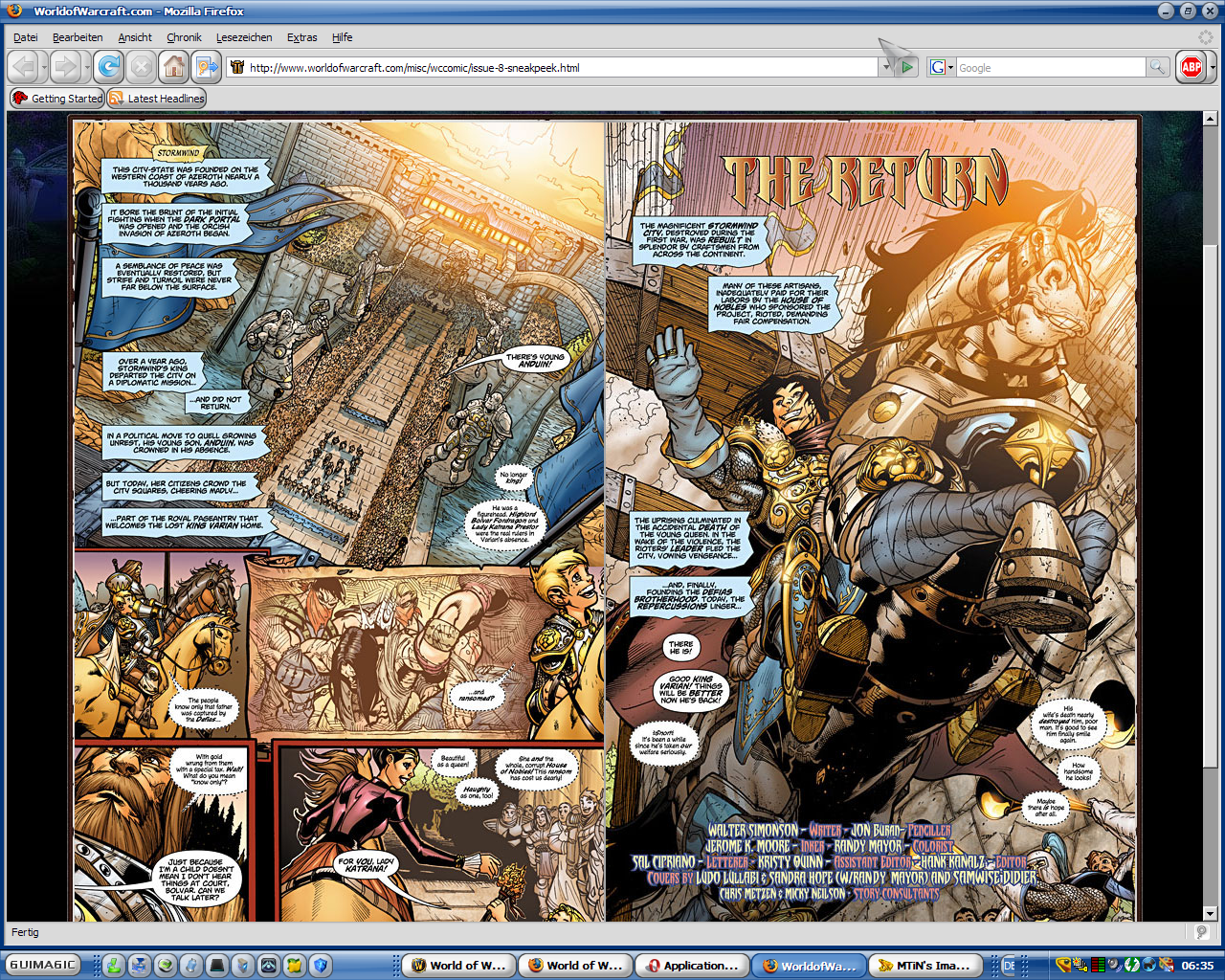Click the Fertig status bar text
The height and width of the screenshot is (980, 1225).
tap(25, 932)
